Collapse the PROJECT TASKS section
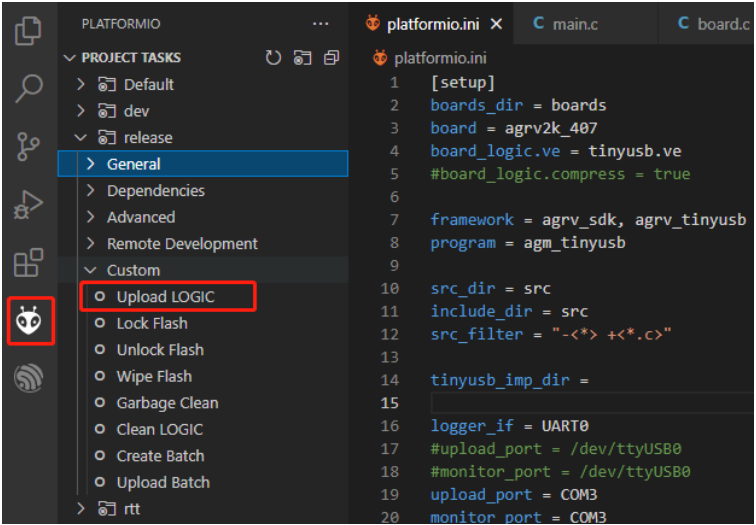 [70, 58]
